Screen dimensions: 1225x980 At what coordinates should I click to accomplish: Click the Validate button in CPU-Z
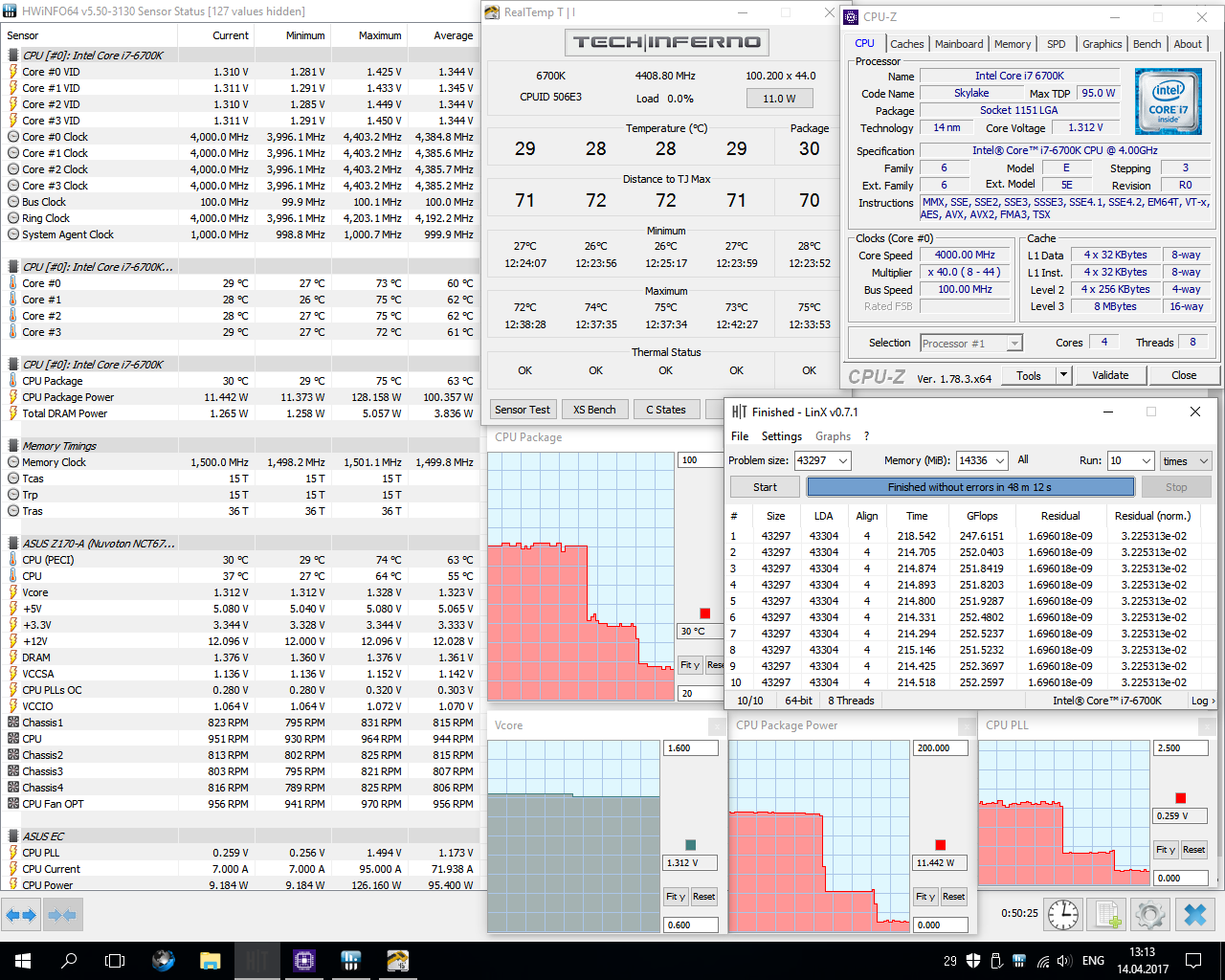[1110, 375]
